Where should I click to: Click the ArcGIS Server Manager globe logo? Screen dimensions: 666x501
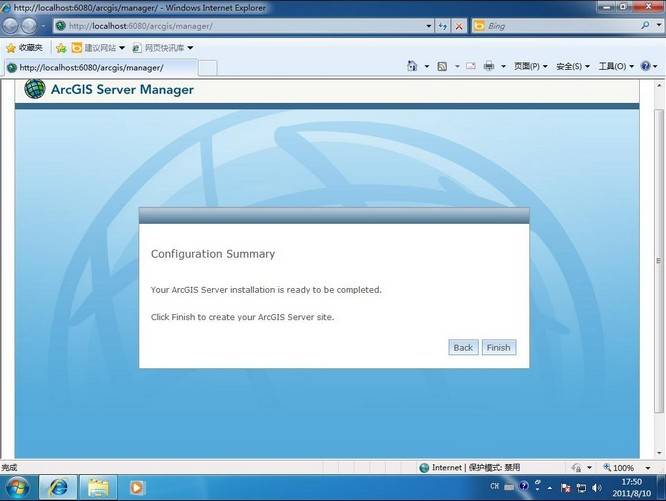(x=35, y=89)
